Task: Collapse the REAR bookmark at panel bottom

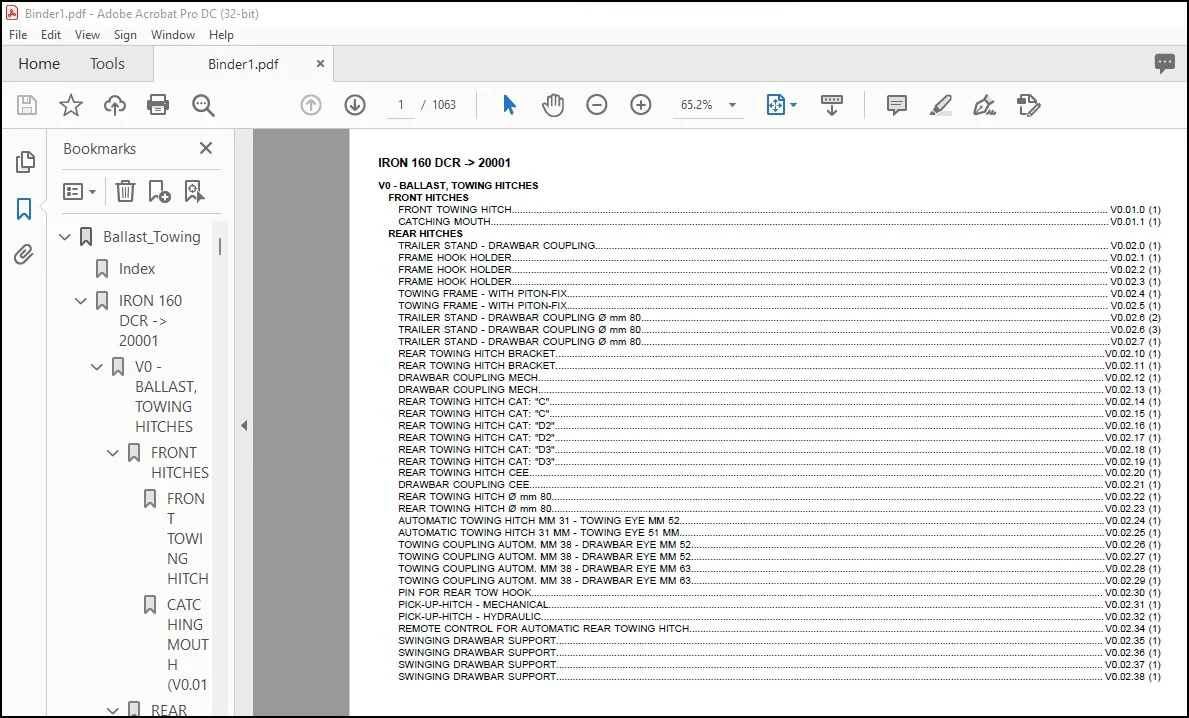Action: coord(113,710)
